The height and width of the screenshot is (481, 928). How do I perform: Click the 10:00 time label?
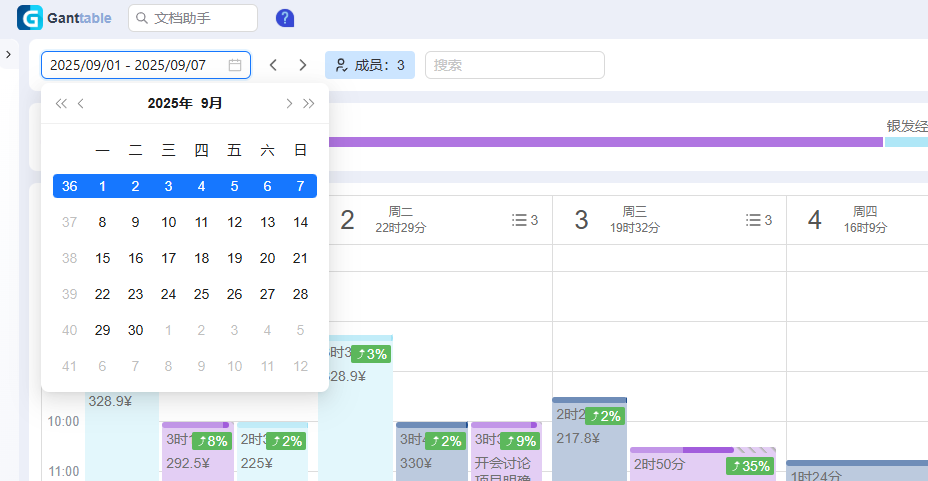pyautogui.click(x=63, y=421)
